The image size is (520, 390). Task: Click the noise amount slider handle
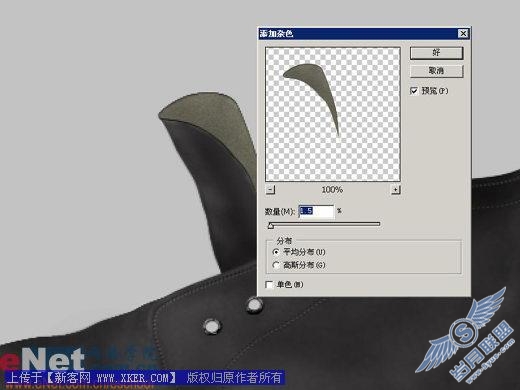tap(271, 226)
